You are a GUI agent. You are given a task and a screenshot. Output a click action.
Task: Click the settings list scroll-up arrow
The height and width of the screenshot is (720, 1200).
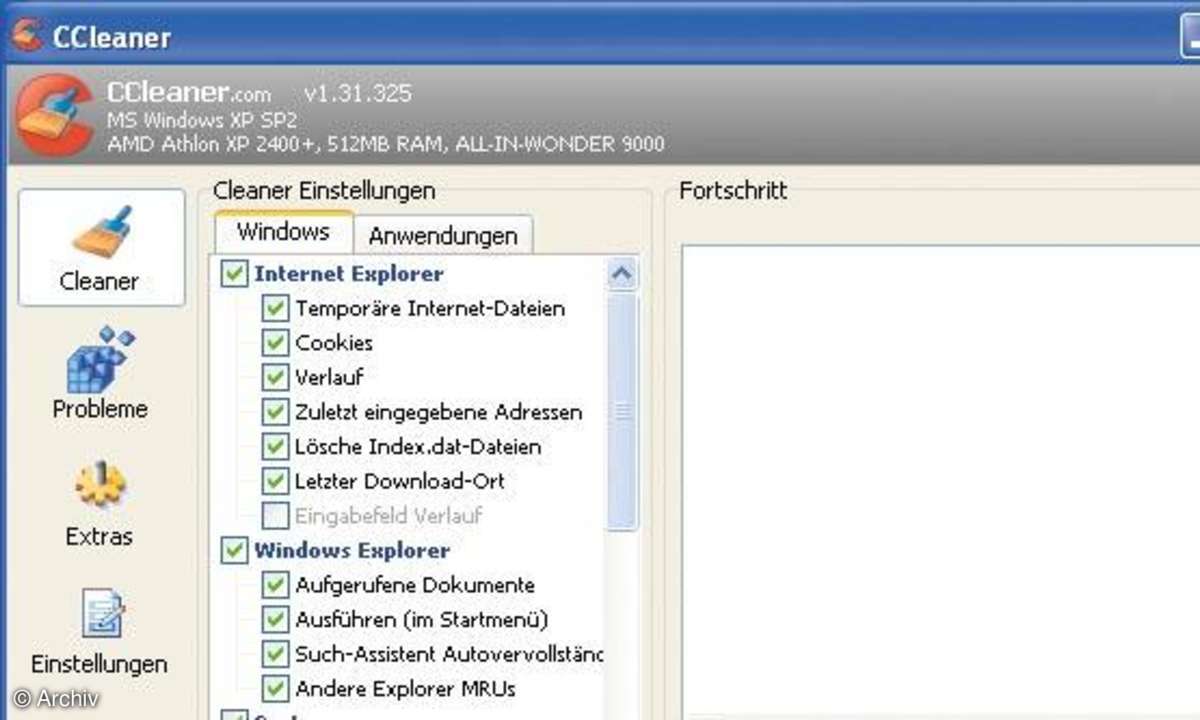[622, 274]
